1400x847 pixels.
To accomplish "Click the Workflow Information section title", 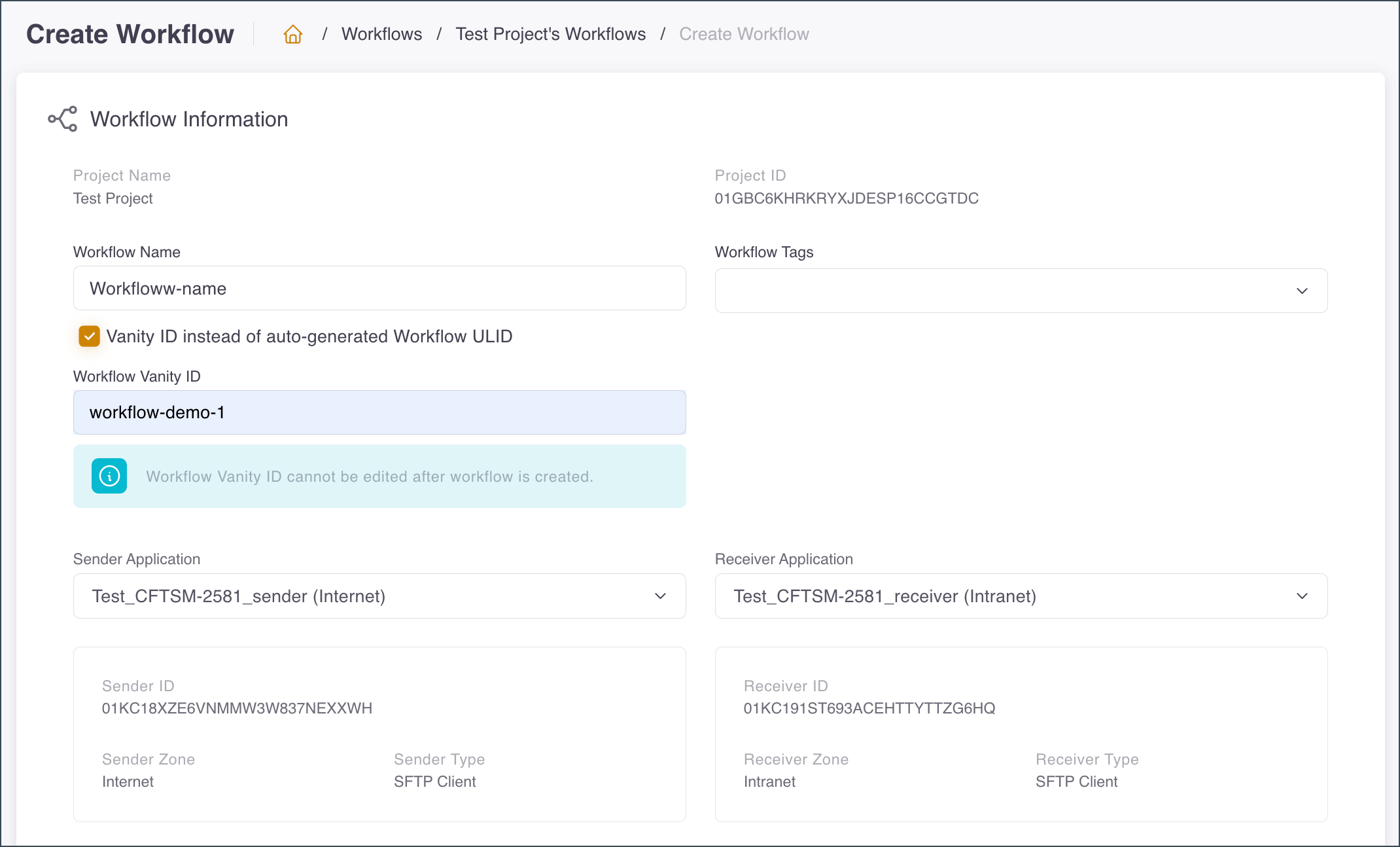I will point(189,119).
